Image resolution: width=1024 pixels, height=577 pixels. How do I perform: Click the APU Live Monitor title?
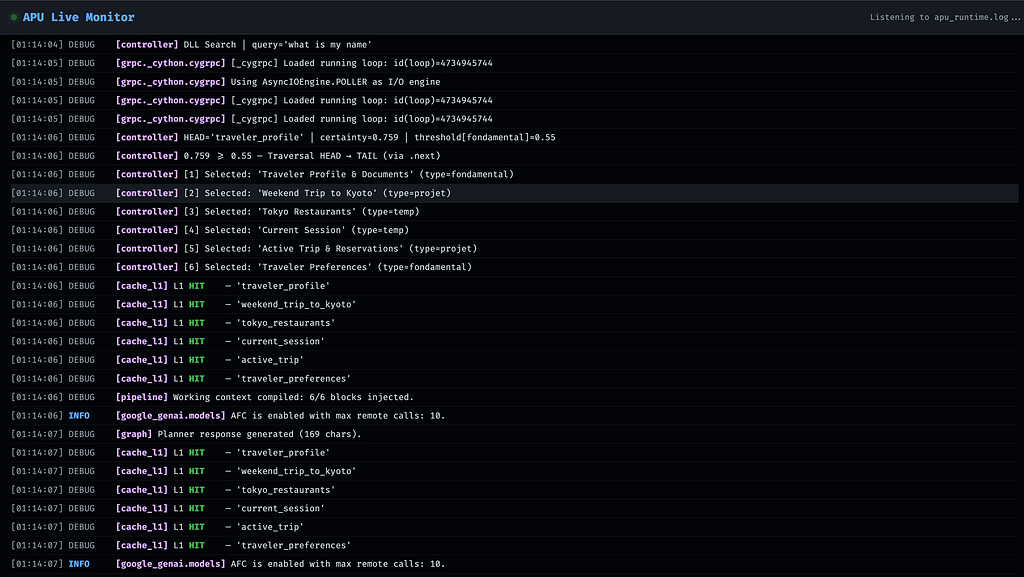[78, 18]
